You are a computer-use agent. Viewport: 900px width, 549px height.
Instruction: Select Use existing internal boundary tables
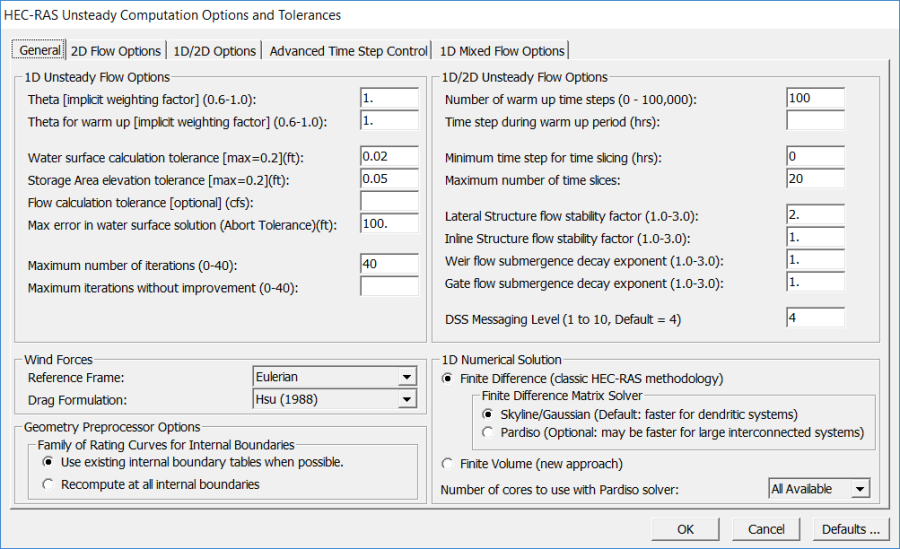tap(193, 462)
